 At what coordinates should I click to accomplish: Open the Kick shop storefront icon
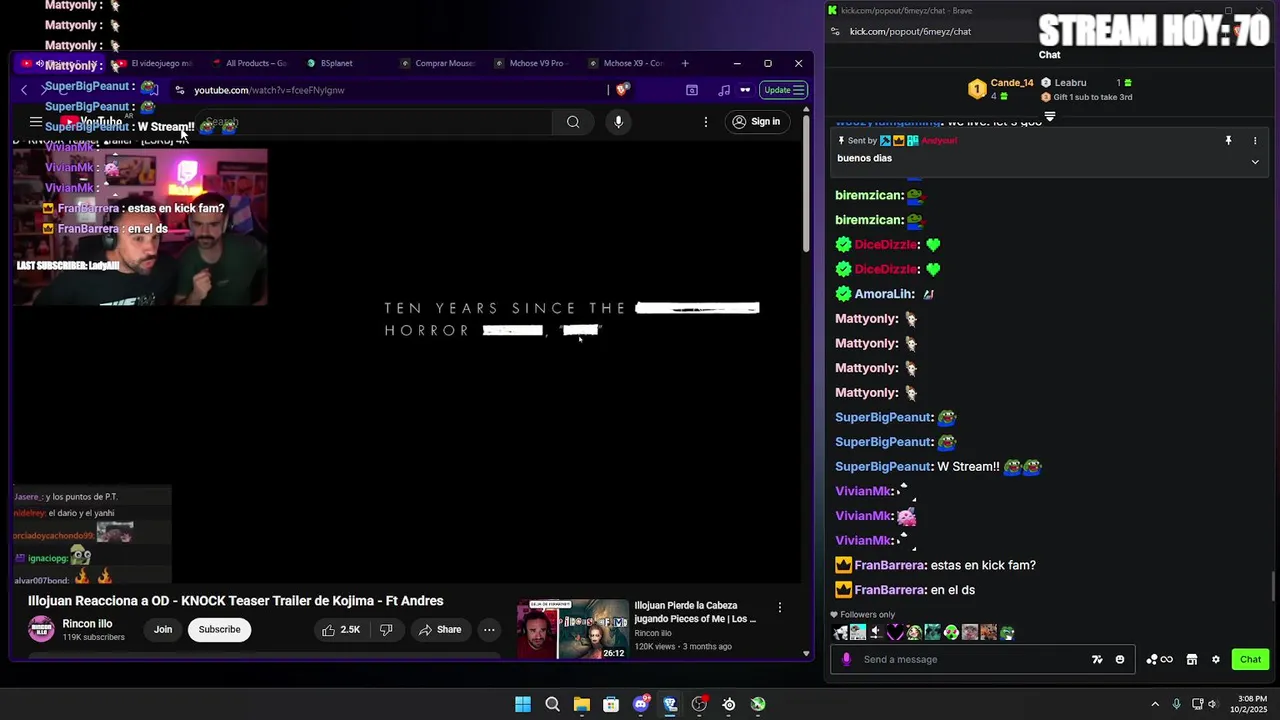point(1192,660)
